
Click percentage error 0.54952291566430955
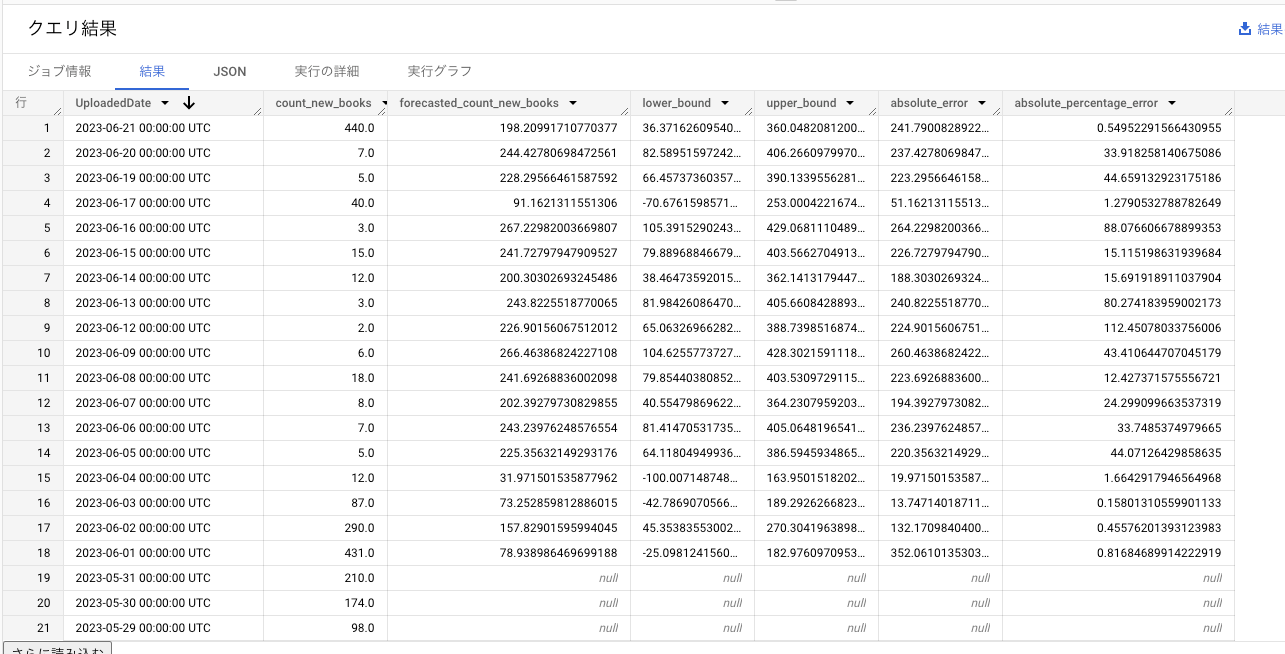point(1161,128)
